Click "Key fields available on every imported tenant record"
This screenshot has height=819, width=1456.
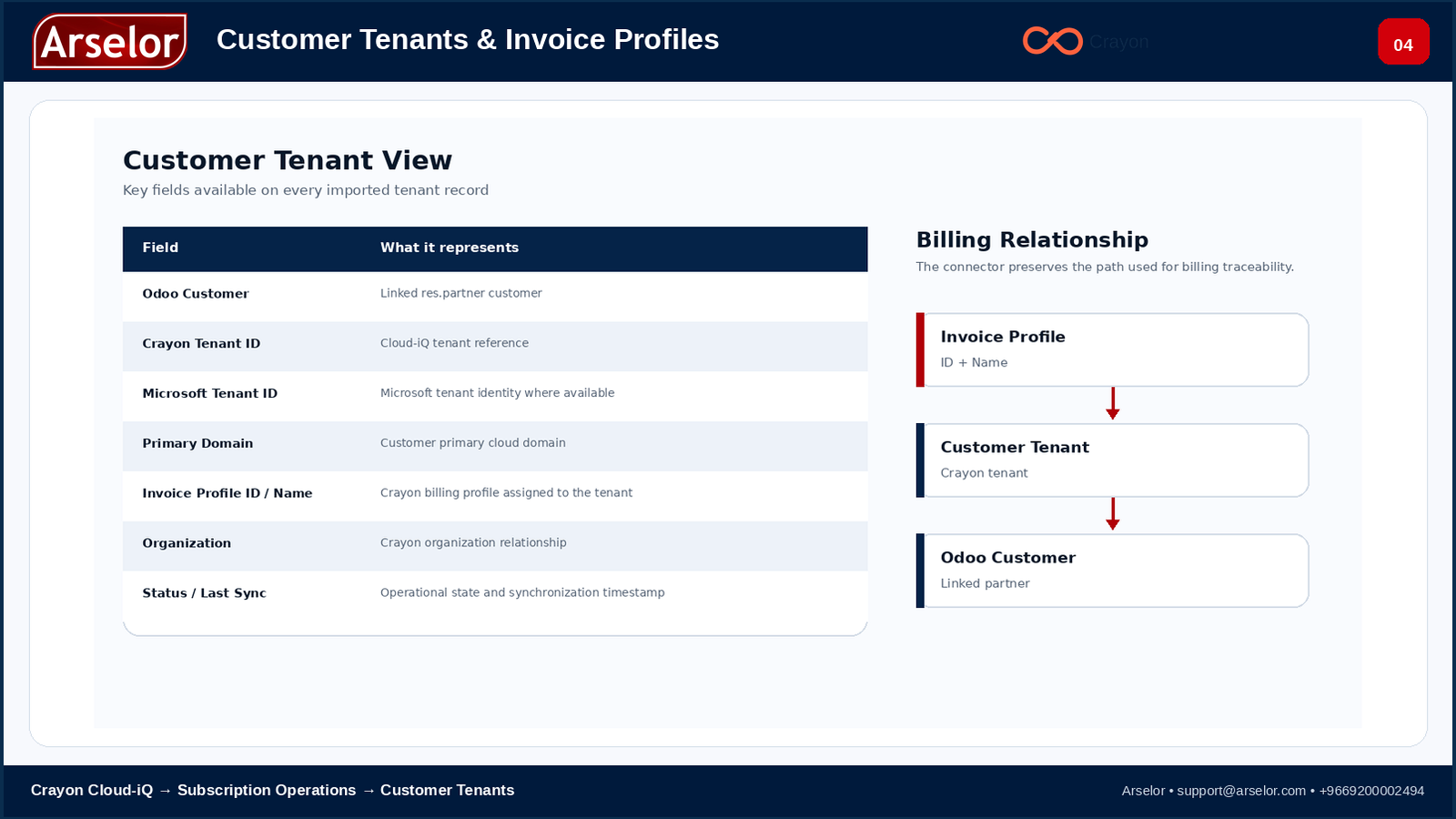pyautogui.click(x=306, y=190)
